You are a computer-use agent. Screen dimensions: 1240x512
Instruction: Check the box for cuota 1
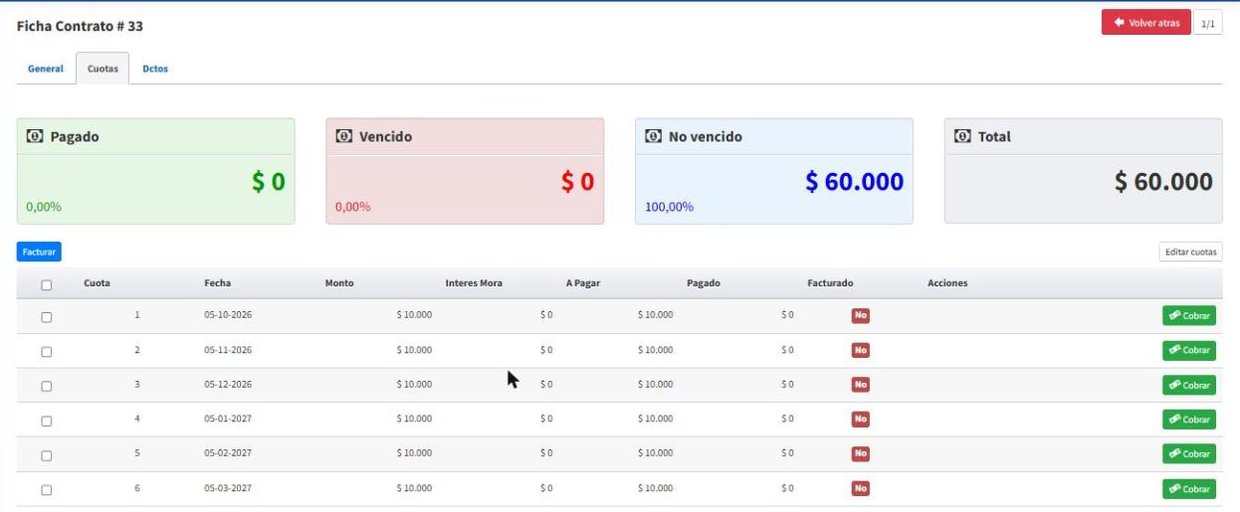click(46, 317)
